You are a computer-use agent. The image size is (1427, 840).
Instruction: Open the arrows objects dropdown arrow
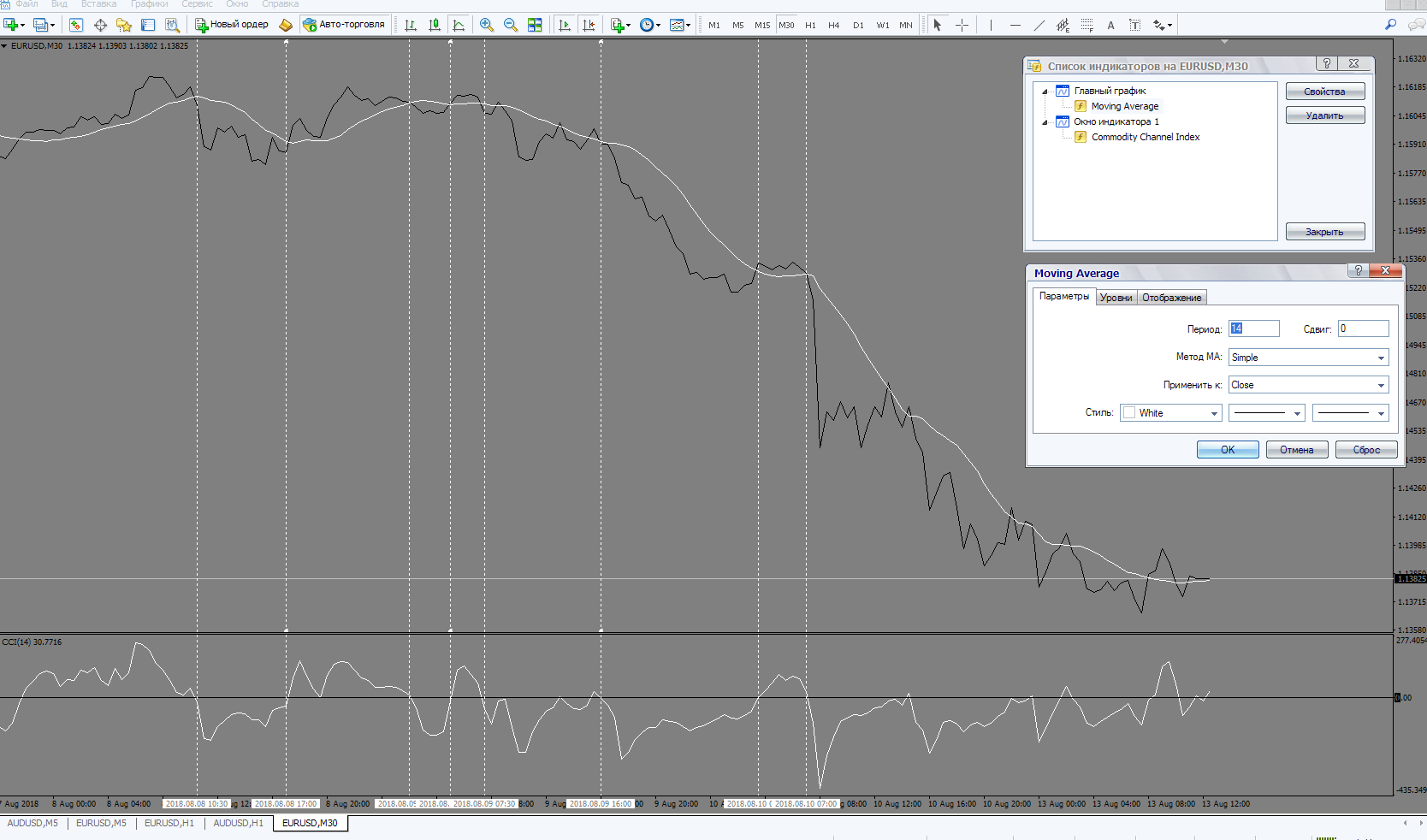1169,25
